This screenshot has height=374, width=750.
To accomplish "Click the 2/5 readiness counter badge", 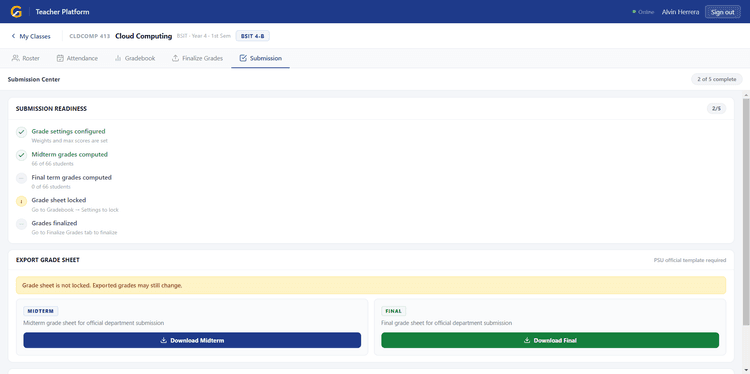I will [717, 109].
